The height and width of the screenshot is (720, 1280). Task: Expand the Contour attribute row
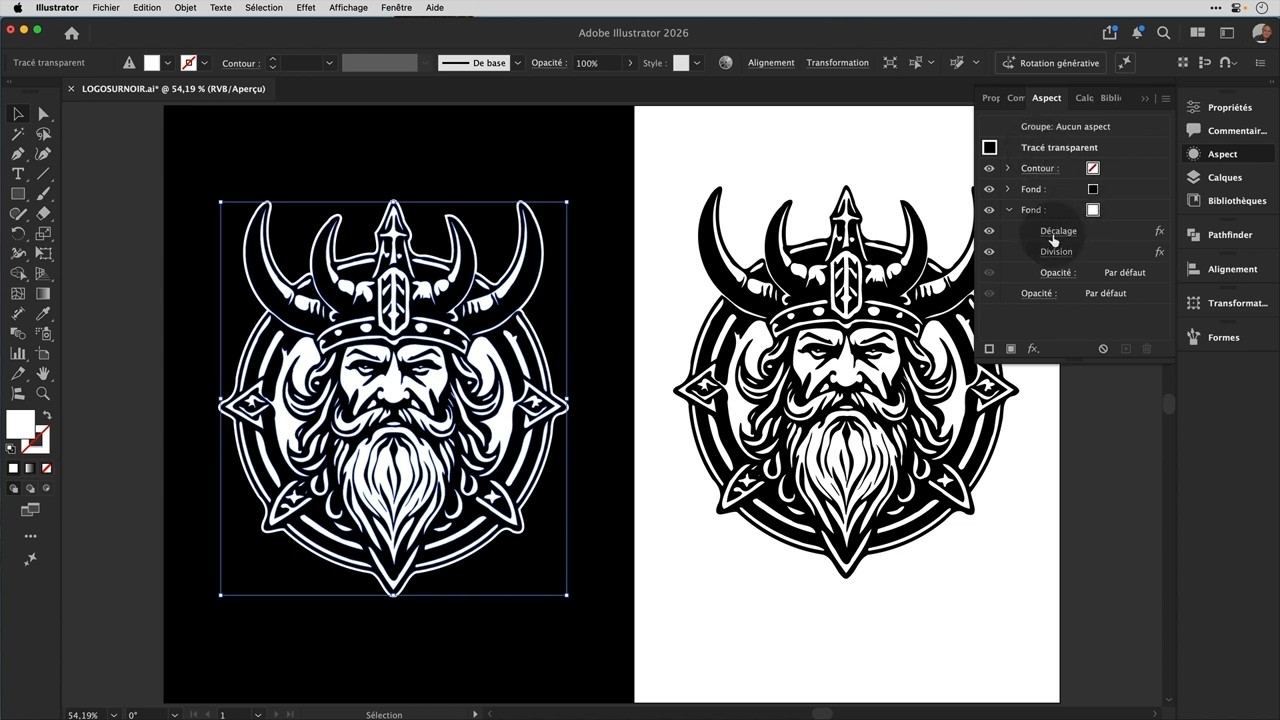[x=1008, y=168]
